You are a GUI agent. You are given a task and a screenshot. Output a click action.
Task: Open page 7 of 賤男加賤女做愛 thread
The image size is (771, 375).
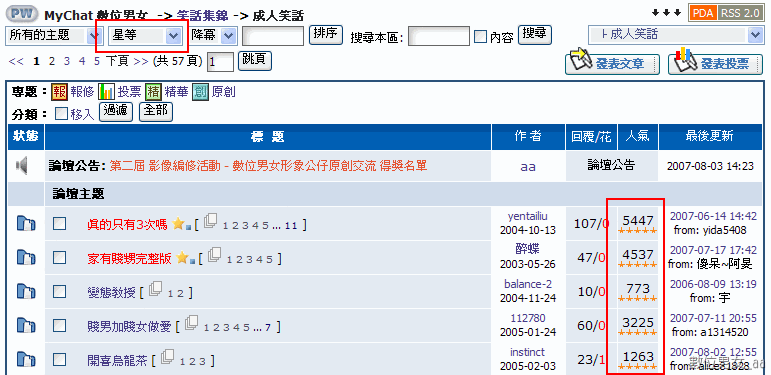point(268,327)
